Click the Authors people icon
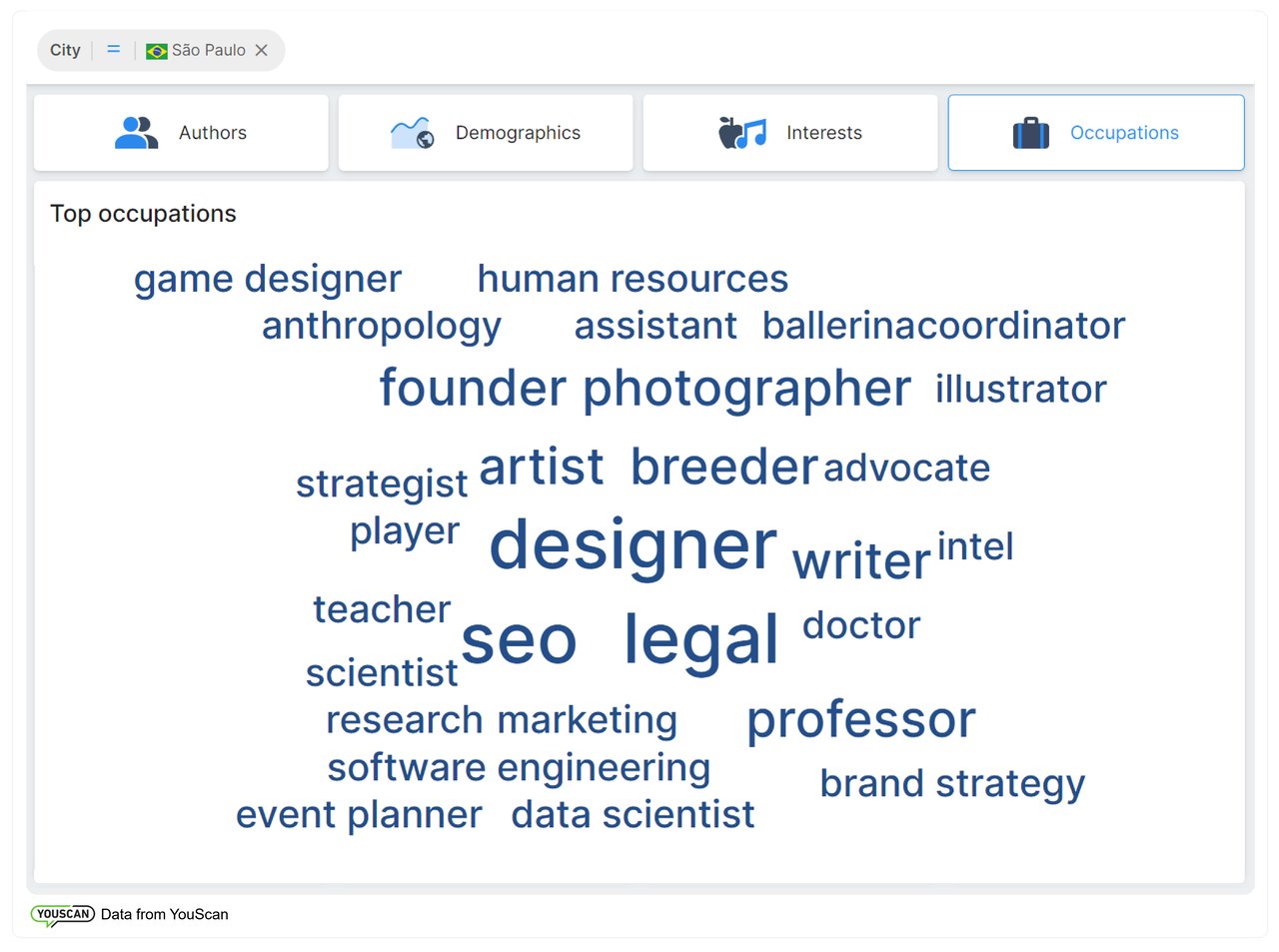The height and width of the screenshot is (952, 1279). 136,133
